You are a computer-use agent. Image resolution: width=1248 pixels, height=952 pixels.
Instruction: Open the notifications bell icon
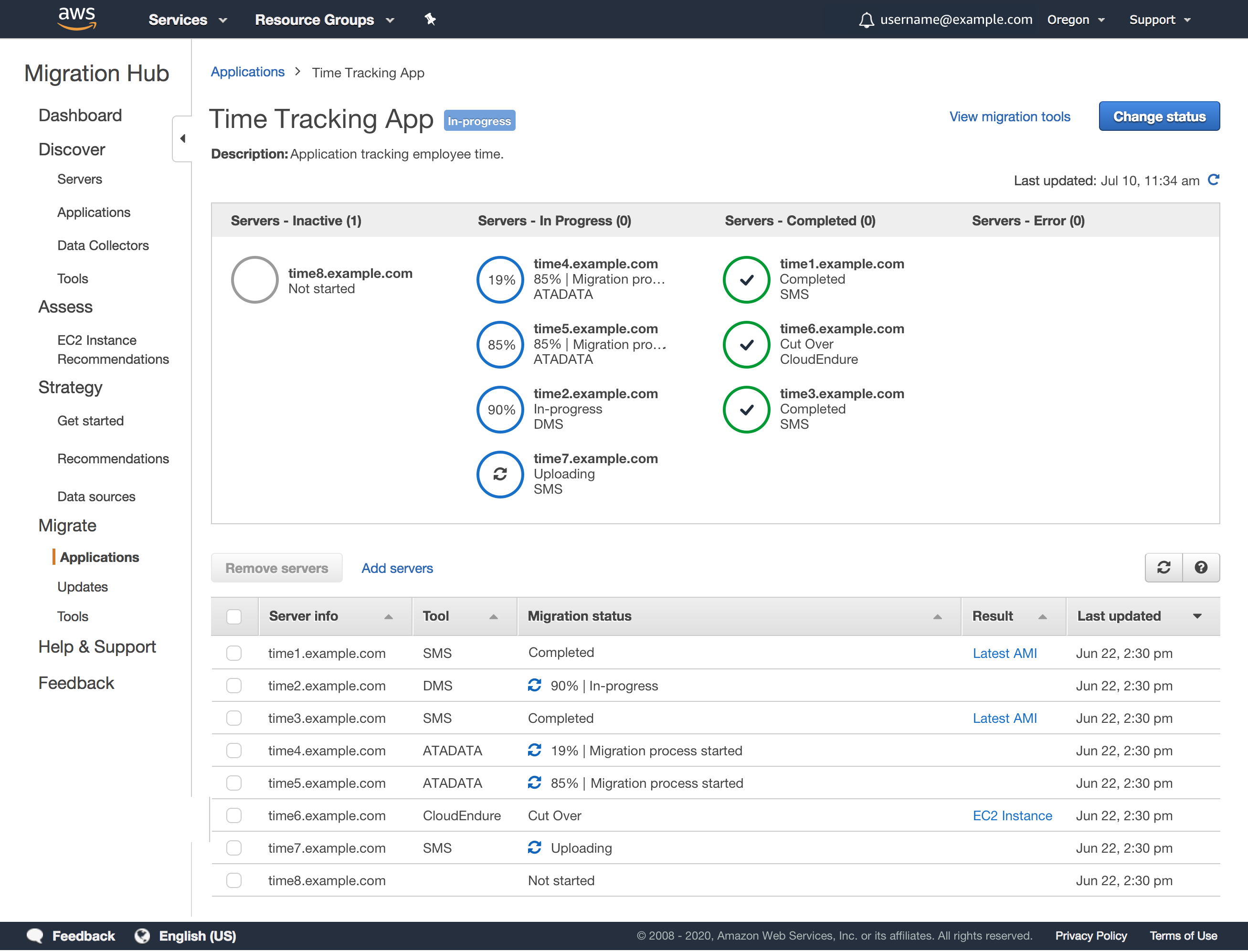click(866, 20)
